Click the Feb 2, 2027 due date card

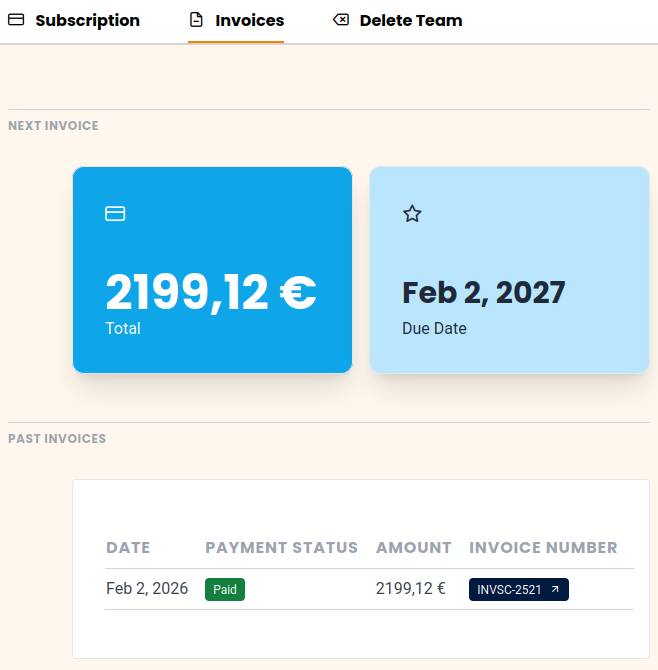(x=509, y=270)
